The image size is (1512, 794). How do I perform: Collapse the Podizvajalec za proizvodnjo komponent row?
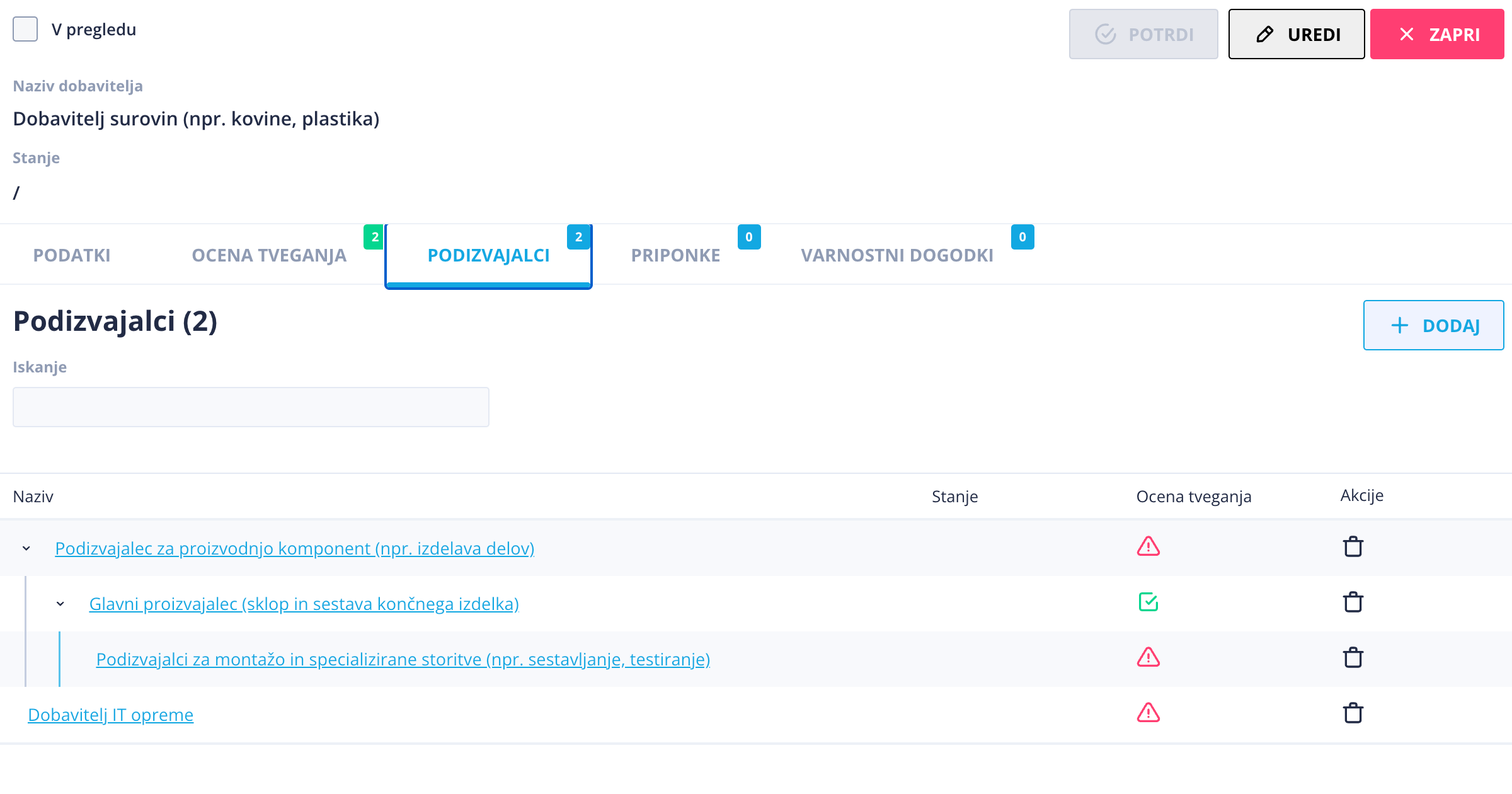(26, 548)
